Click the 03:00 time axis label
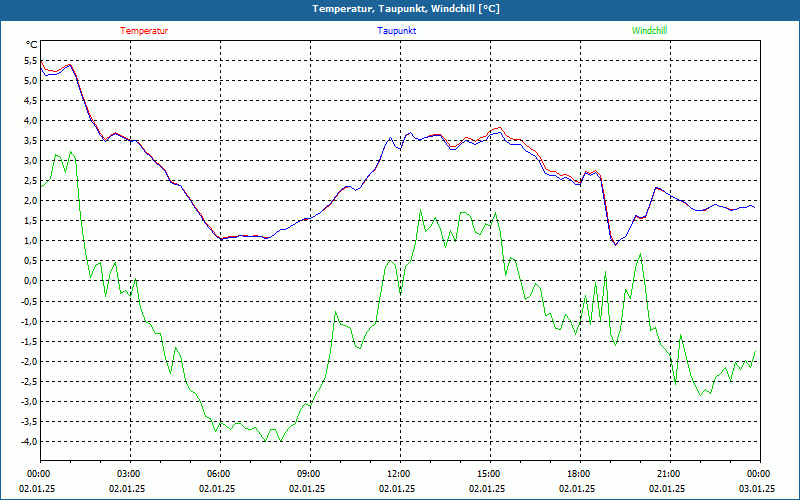The width and height of the screenshot is (800, 500). click(x=128, y=474)
